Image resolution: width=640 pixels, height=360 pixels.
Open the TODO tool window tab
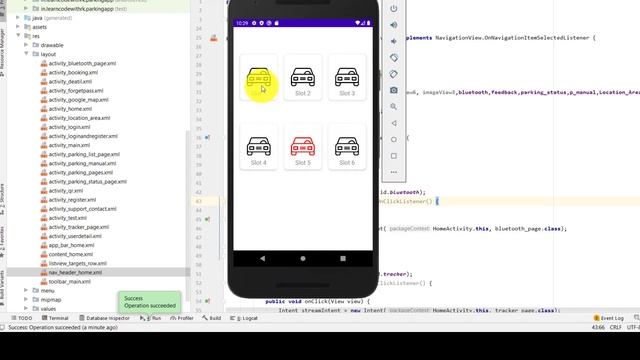click(22, 318)
